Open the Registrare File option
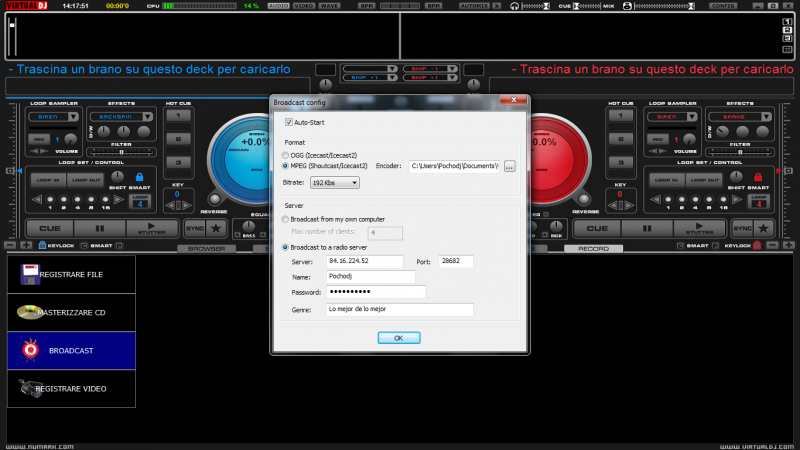 [x=71, y=274]
